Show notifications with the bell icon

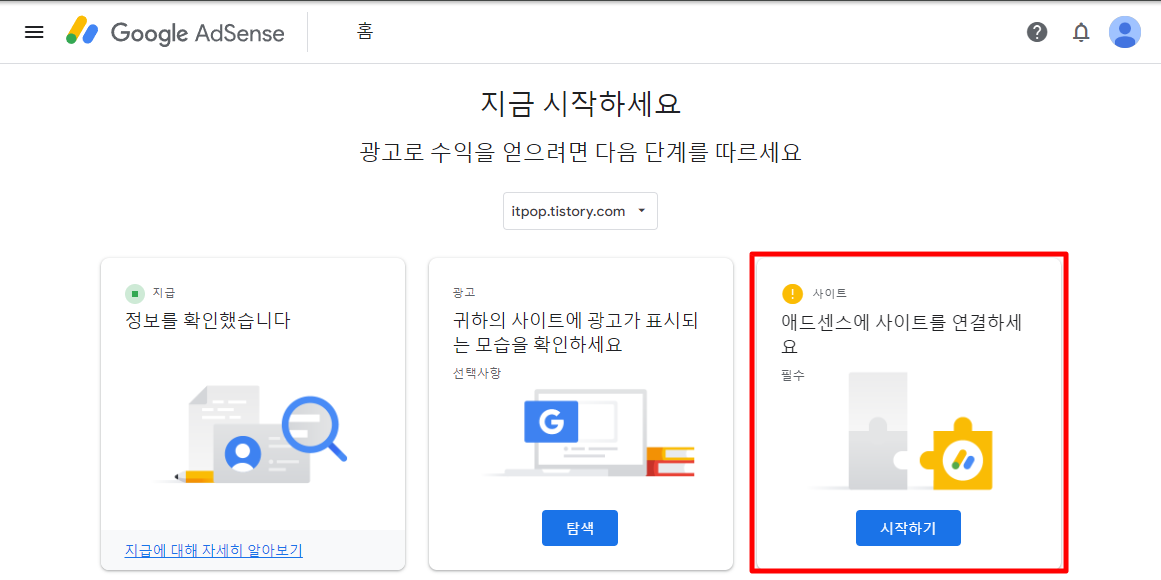(x=1081, y=32)
